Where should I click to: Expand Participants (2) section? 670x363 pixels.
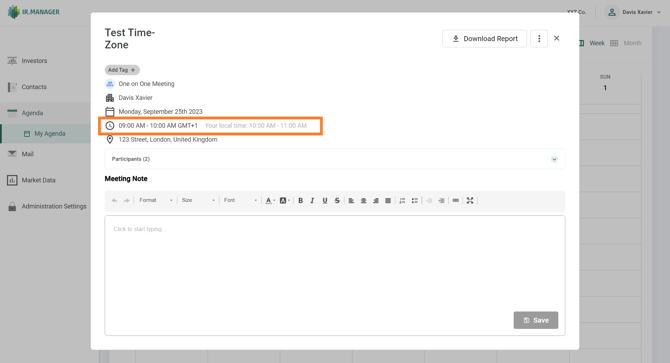pyautogui.click(x=335, y=159)
